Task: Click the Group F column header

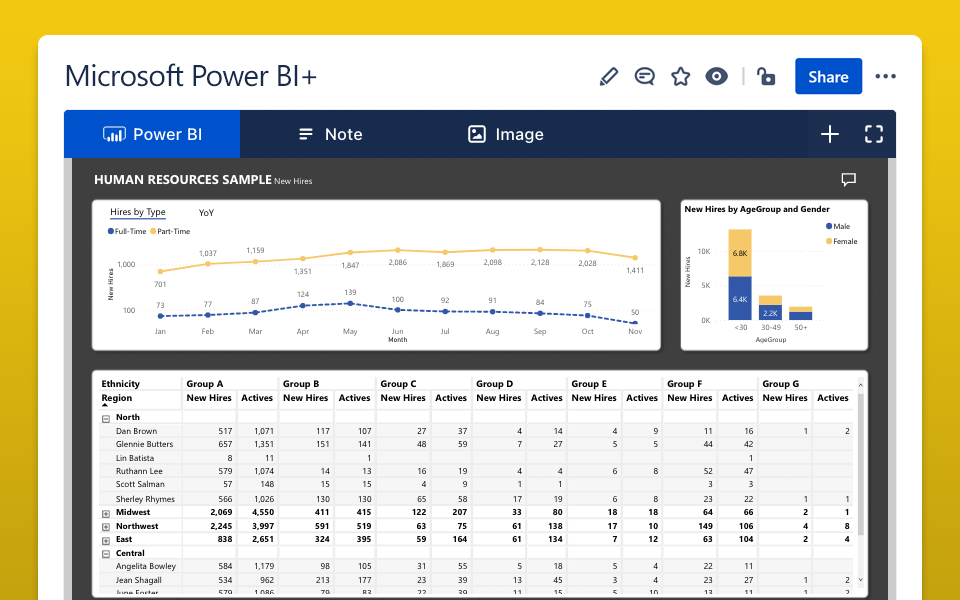Action: (684, 384)
